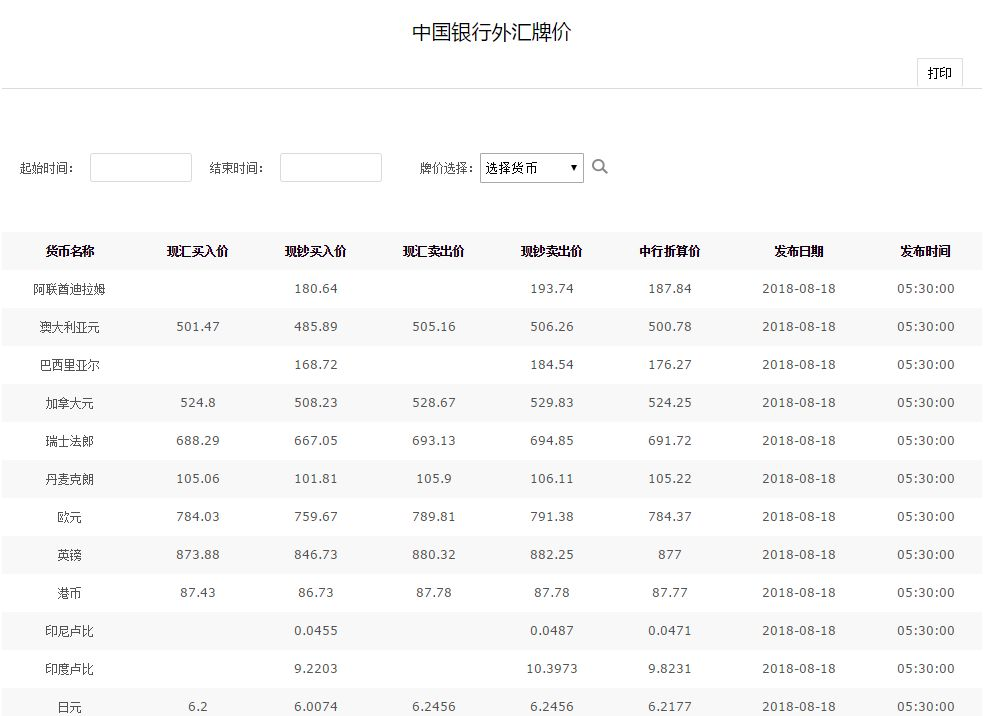Click the 528.67 value for 加拿大元
Screen dimensions: 986x716
click(434, 402)
